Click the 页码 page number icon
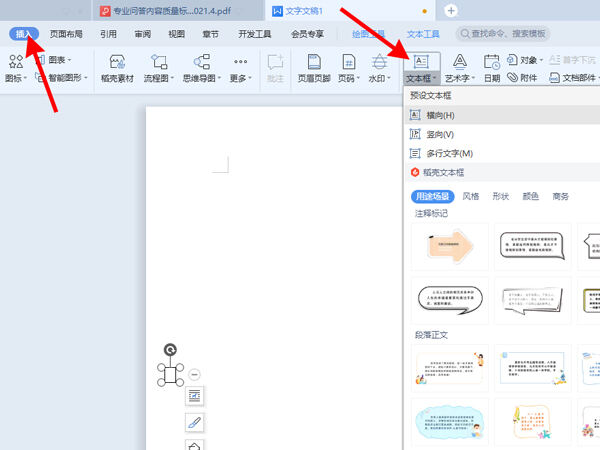Screen dimensions: 600x450 pos(348,67)
